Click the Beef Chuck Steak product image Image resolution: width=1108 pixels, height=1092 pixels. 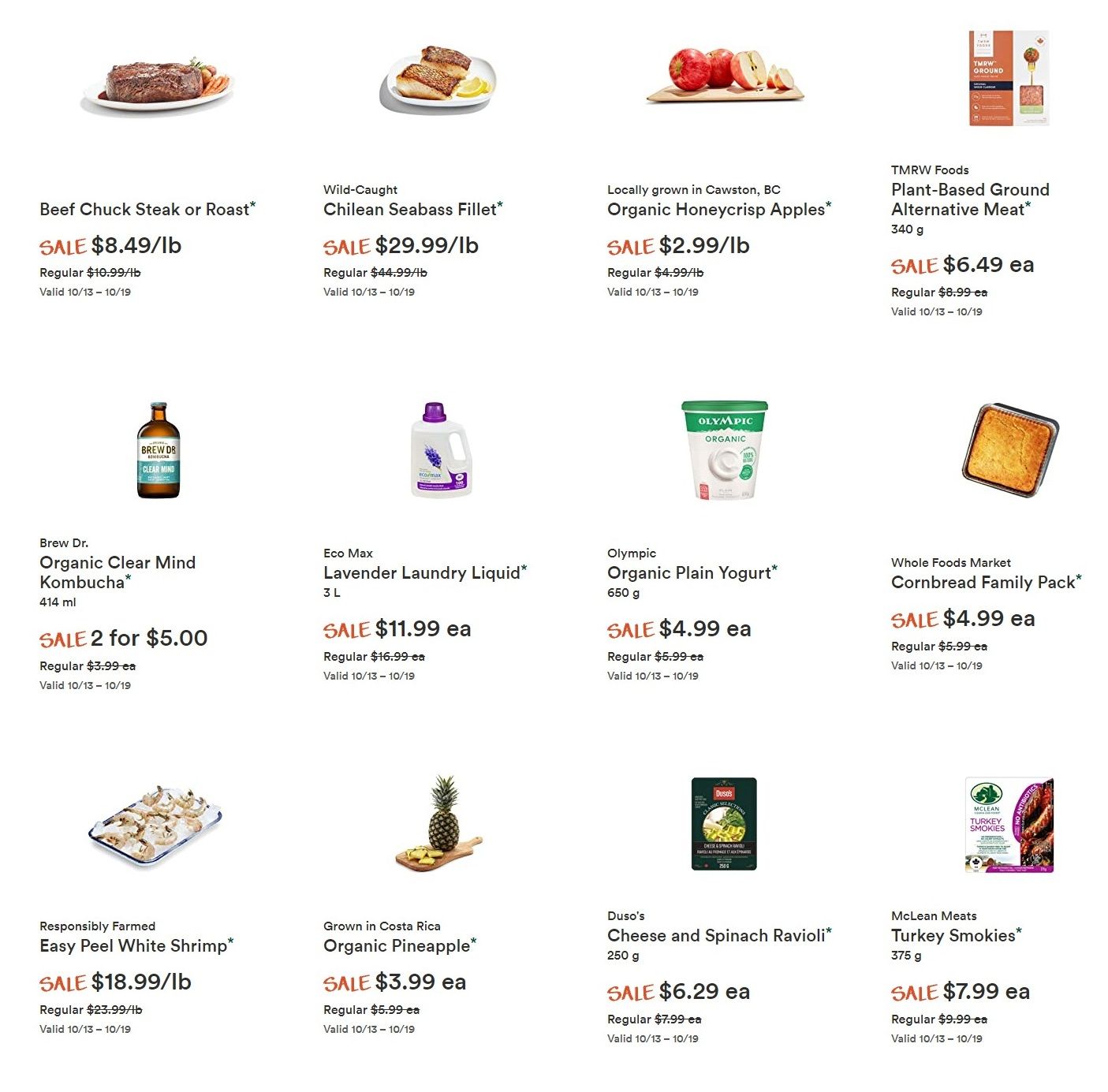(x=158, y=85)
